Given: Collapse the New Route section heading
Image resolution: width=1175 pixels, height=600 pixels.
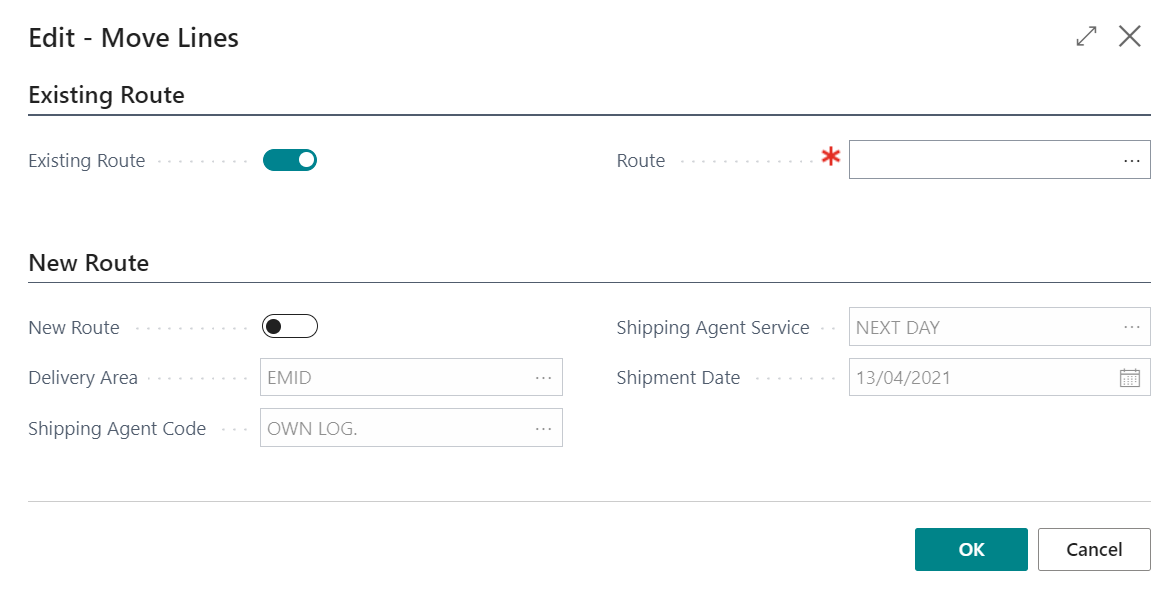Looking at the screenshot, I should [89, 263].
